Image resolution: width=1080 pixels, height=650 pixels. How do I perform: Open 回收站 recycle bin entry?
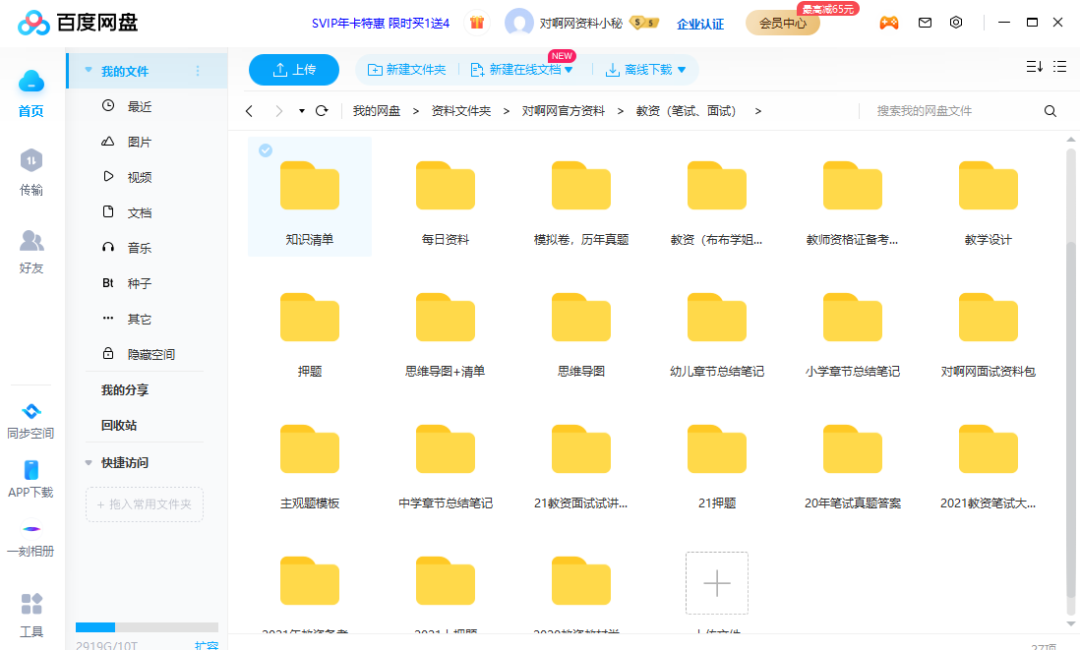click(119, 425)
